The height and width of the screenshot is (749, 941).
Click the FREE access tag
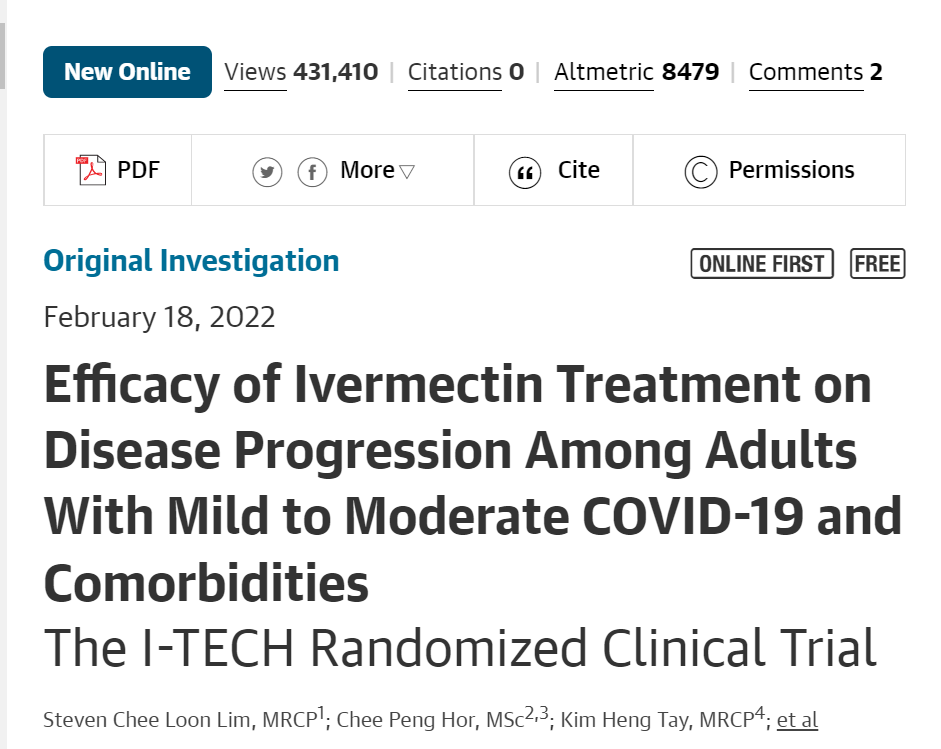pyautogui.click(x=877, y=263)
